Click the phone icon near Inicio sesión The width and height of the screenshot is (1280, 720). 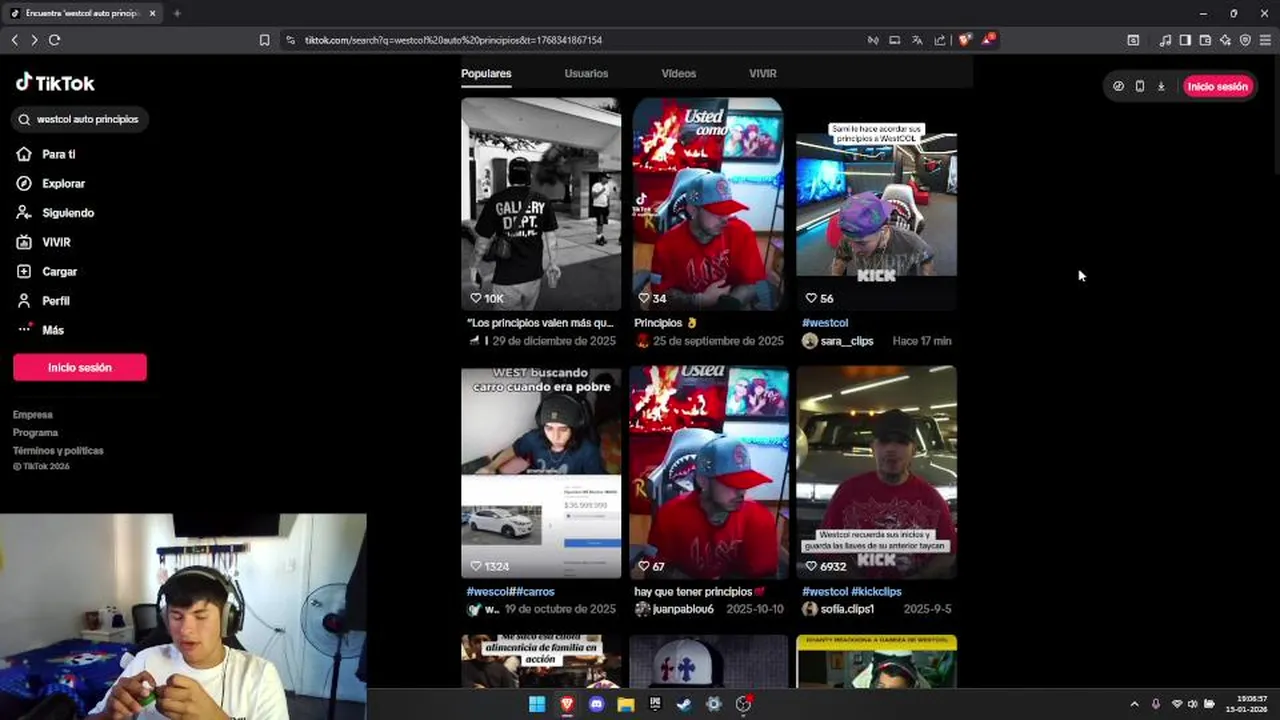pyautogui.click(x=1140, y=86)
